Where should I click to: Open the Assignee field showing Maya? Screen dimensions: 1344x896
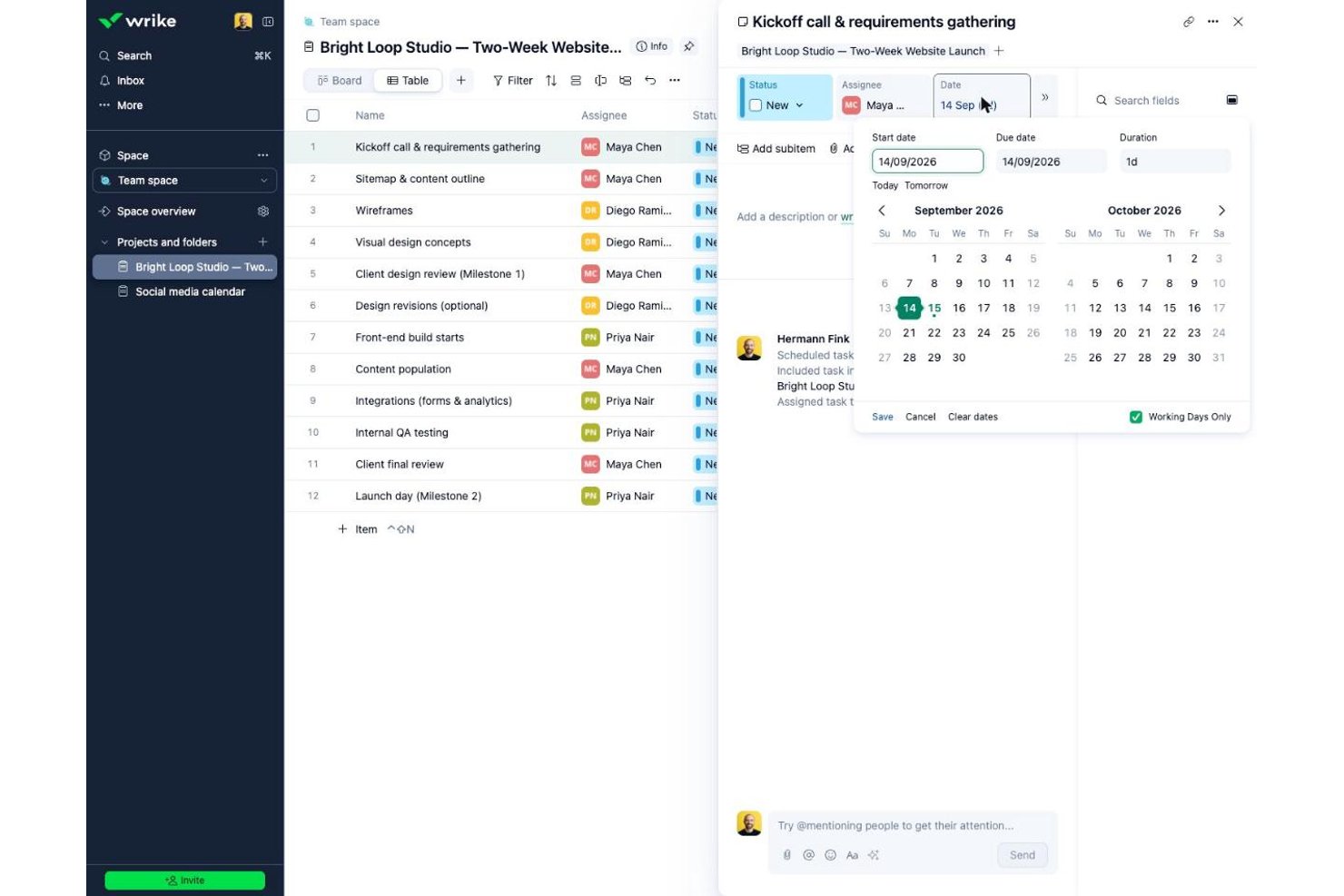[884, 96]
